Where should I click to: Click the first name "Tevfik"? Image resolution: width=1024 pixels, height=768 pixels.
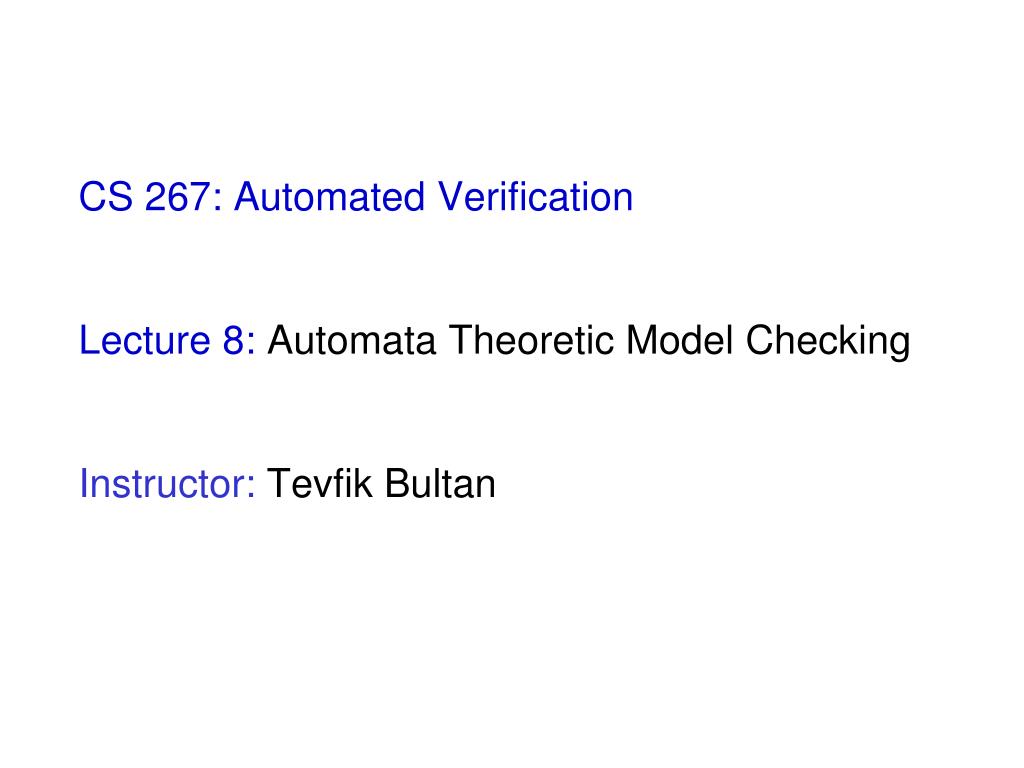coord(321,485)
